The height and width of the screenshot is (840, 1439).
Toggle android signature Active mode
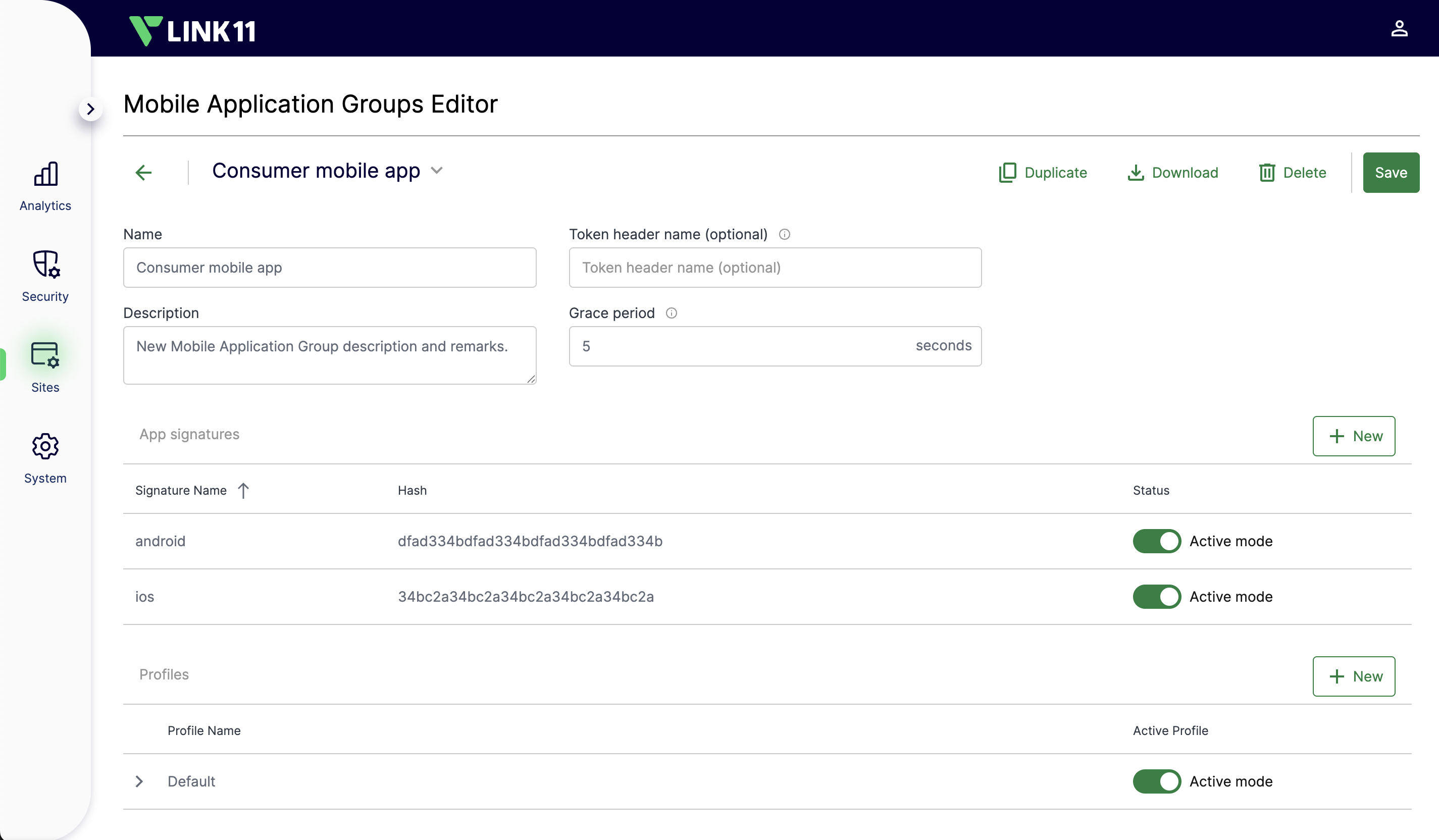[1156, 541]
